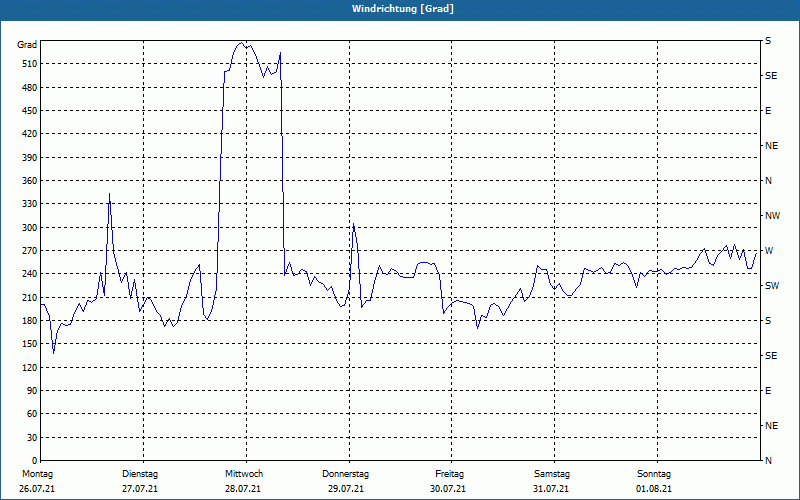The height and width of the screenshot is (500, 800).
Task: Click the y-axis value 510
Action: pyautogui.click(x=30, y=64)
